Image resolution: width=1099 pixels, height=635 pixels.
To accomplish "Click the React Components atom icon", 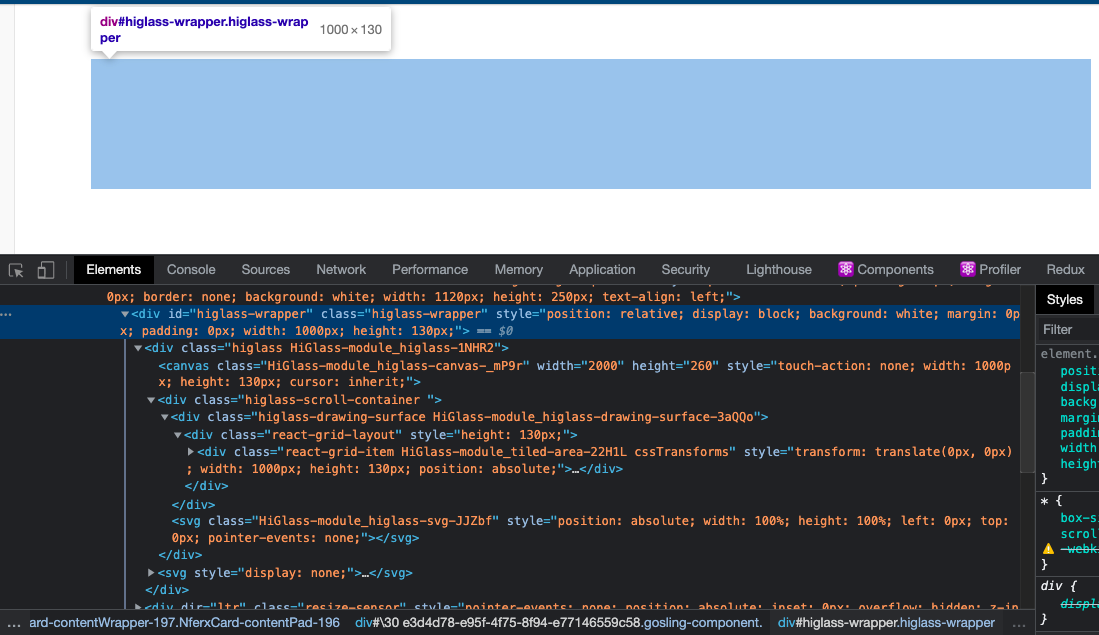I will point(846,270).
